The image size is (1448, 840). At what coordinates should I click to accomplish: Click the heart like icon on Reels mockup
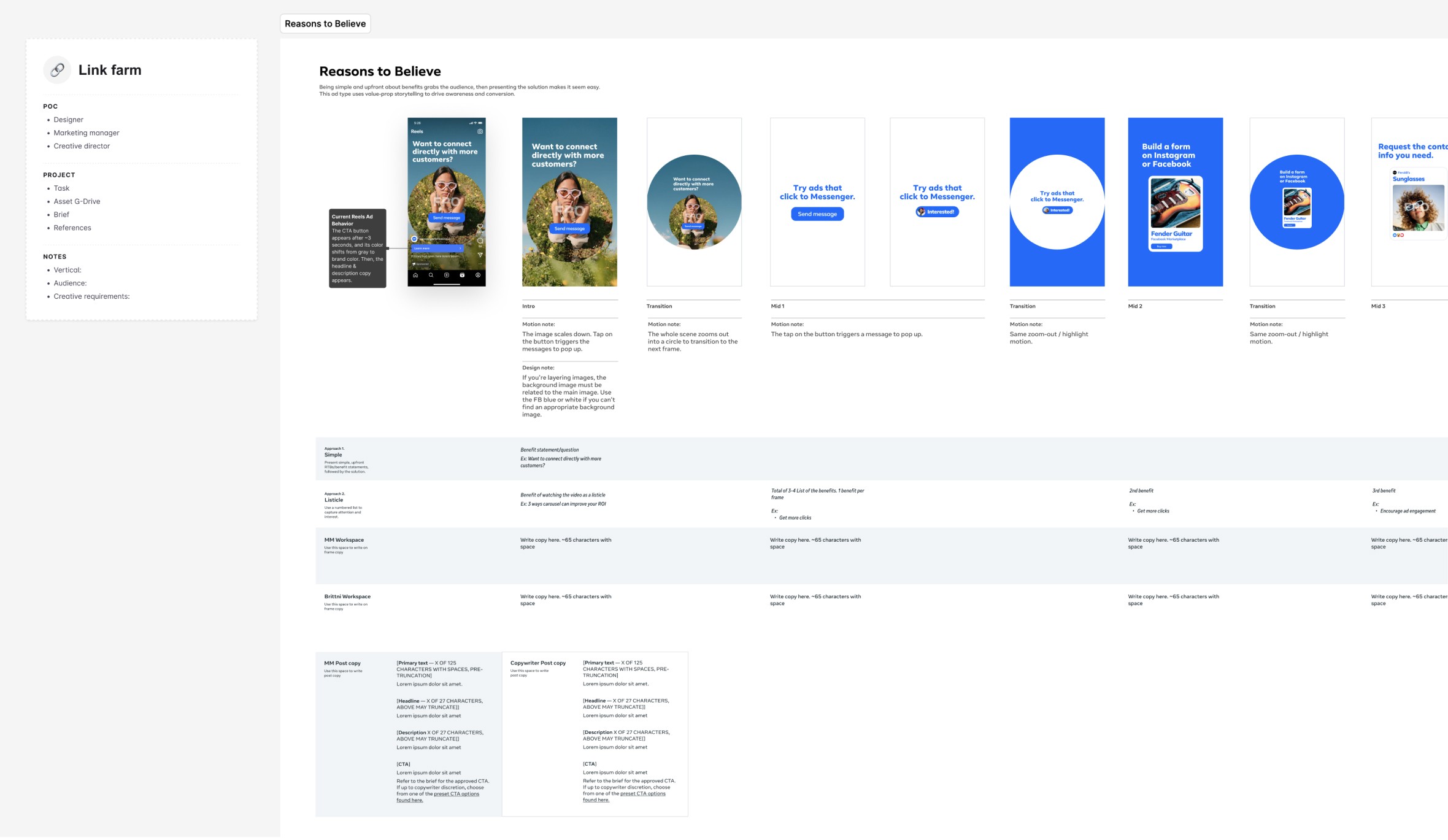pyautogui.click(x=480, y=226)
